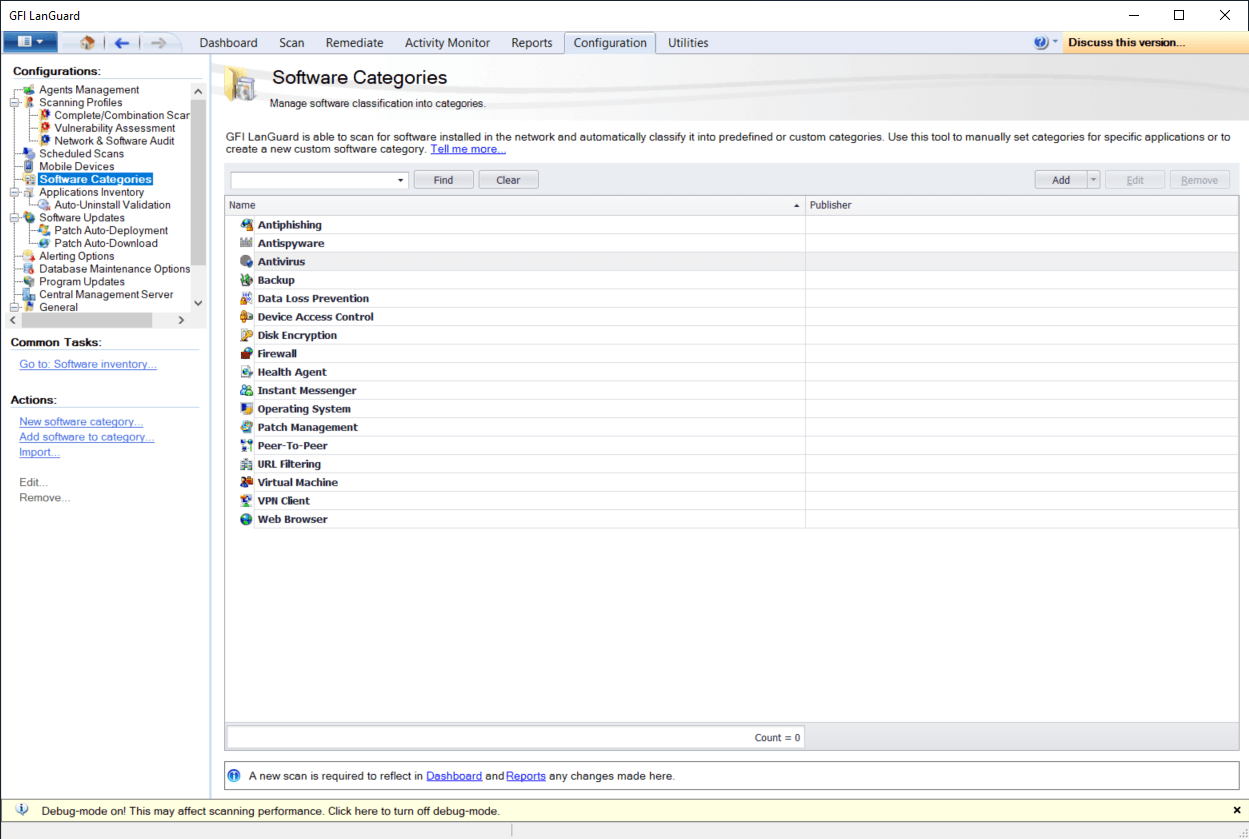The image size is (1249, 839).
Task: Open the Remediate tab
Action: pos(354,43)
